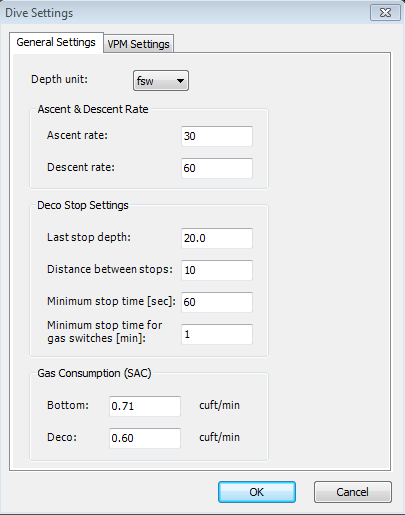Click the dropdown arrow next to fsw
The width and height of the screenshot is (405, 515).
[x=180, y=81]
